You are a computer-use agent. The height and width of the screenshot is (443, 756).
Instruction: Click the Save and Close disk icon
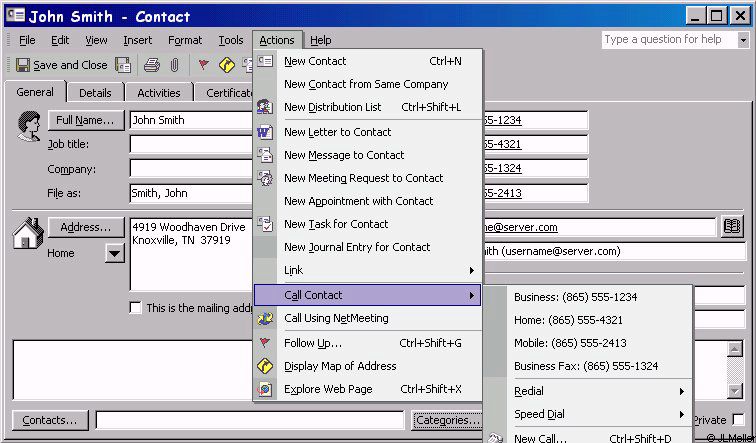click(23, 65)
